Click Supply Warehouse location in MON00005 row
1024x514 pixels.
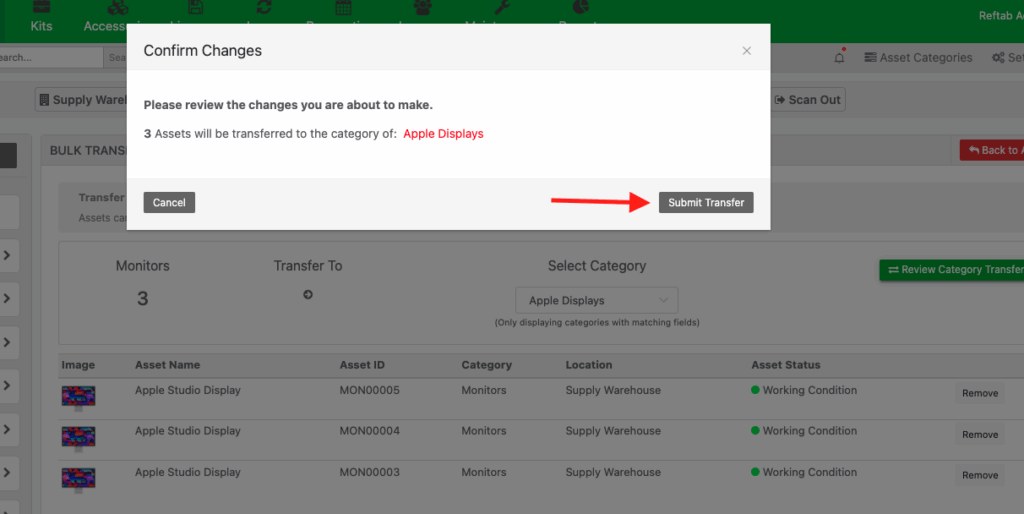coord(613,390)
